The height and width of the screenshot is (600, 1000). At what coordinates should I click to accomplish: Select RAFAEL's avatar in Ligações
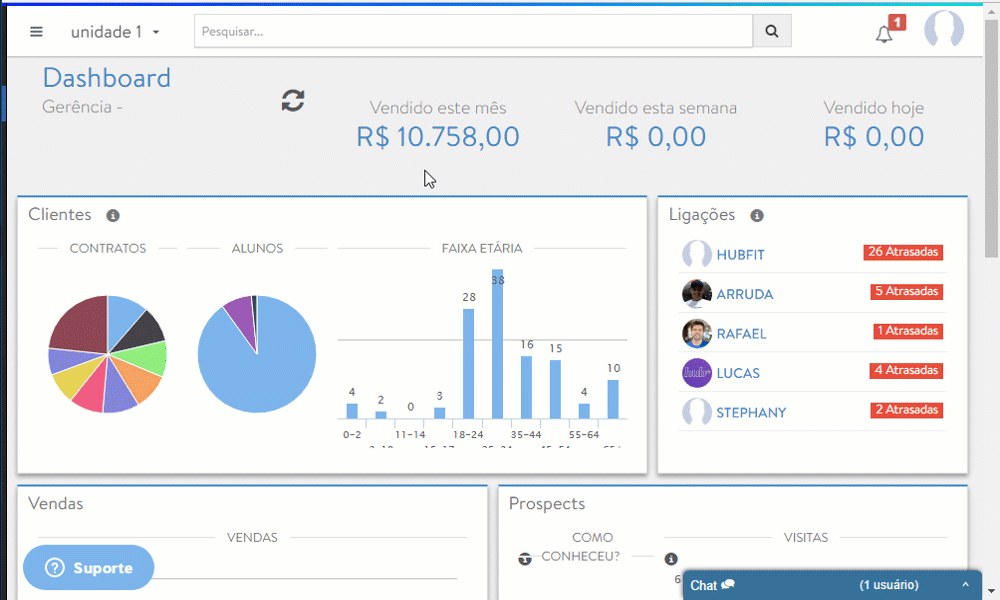point(697,333)
